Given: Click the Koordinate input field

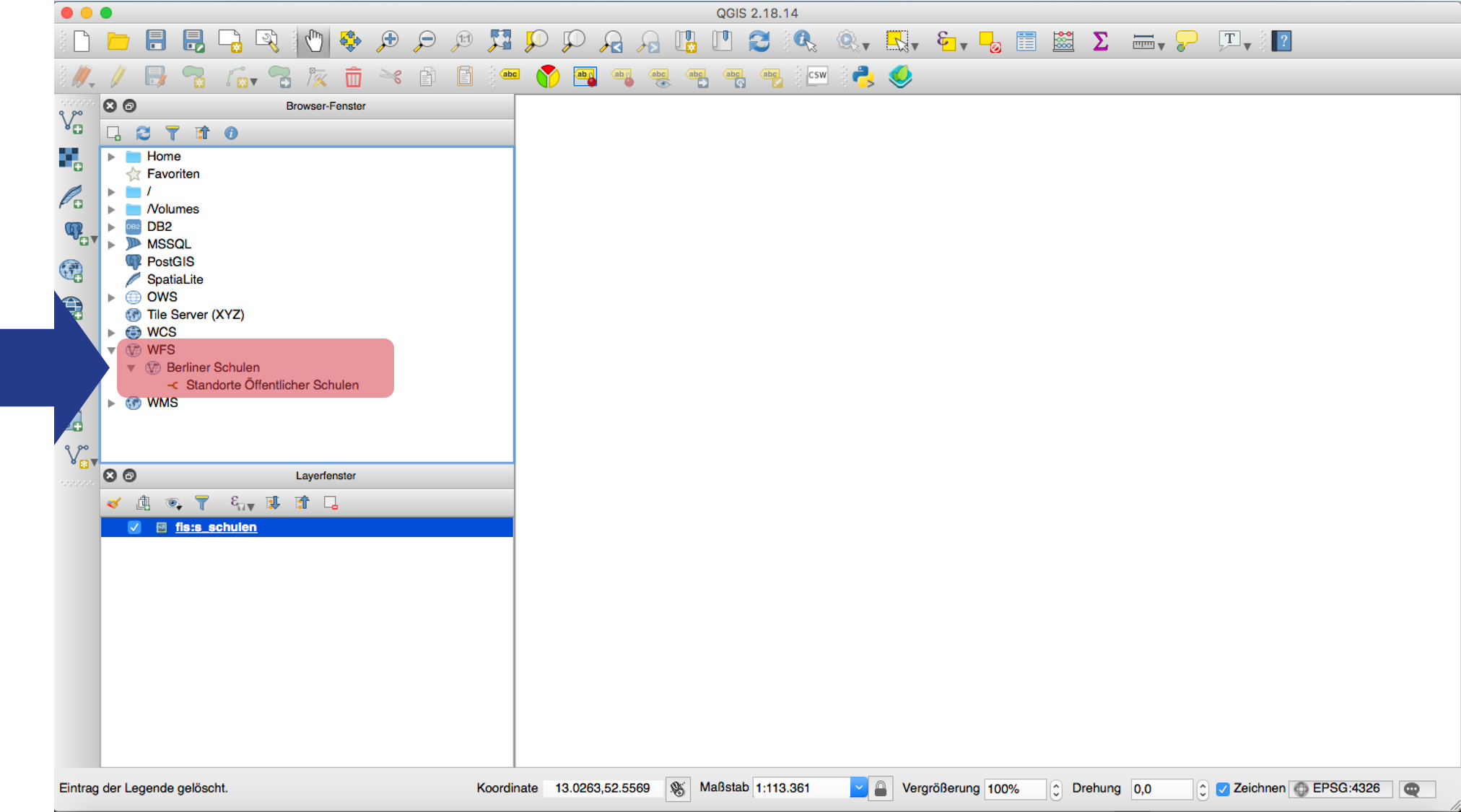Looking at the screenshot, I should pos(603,788).
